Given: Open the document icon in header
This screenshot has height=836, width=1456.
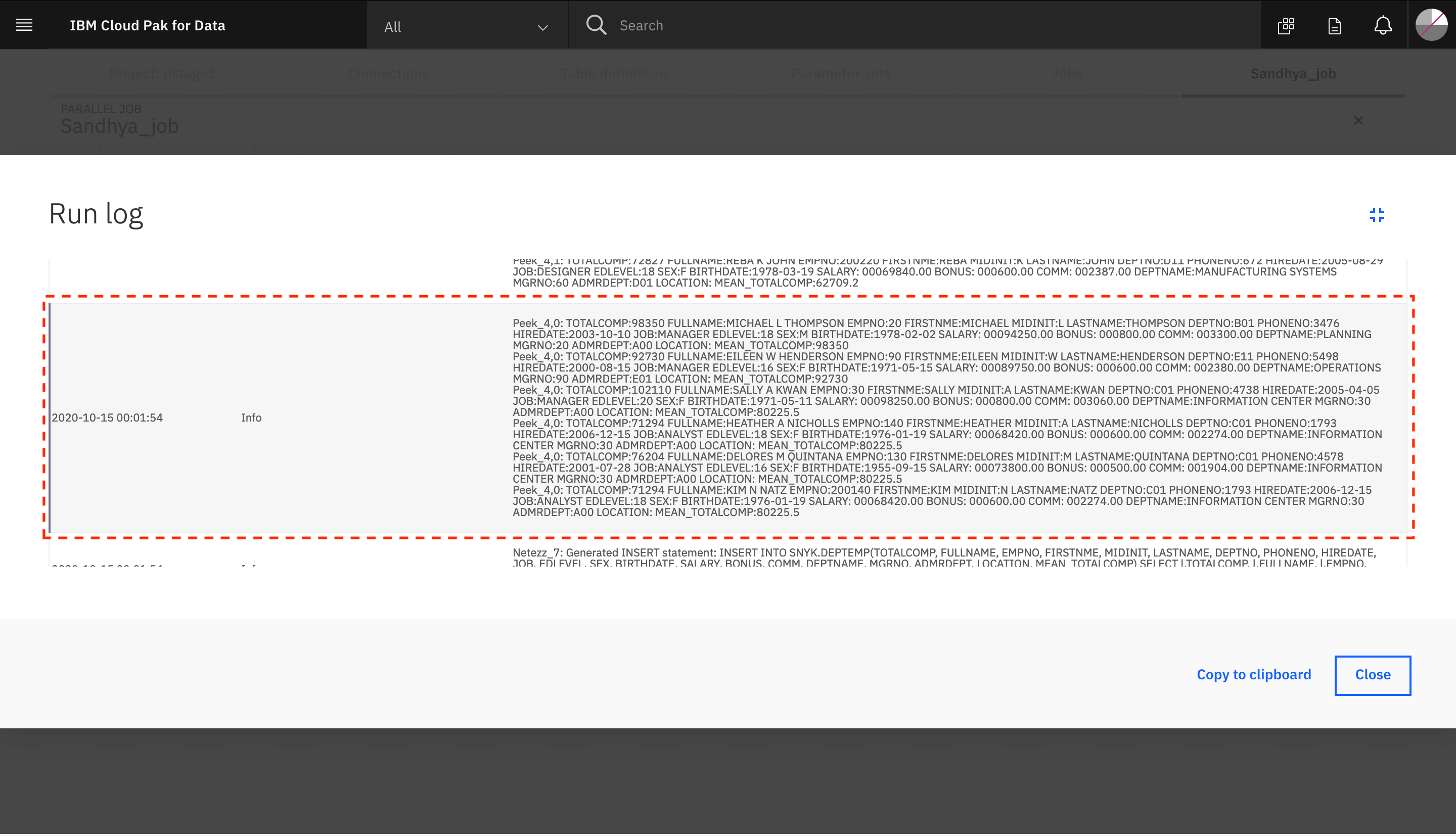Looking at the screenshot, I should point(1334,25).
